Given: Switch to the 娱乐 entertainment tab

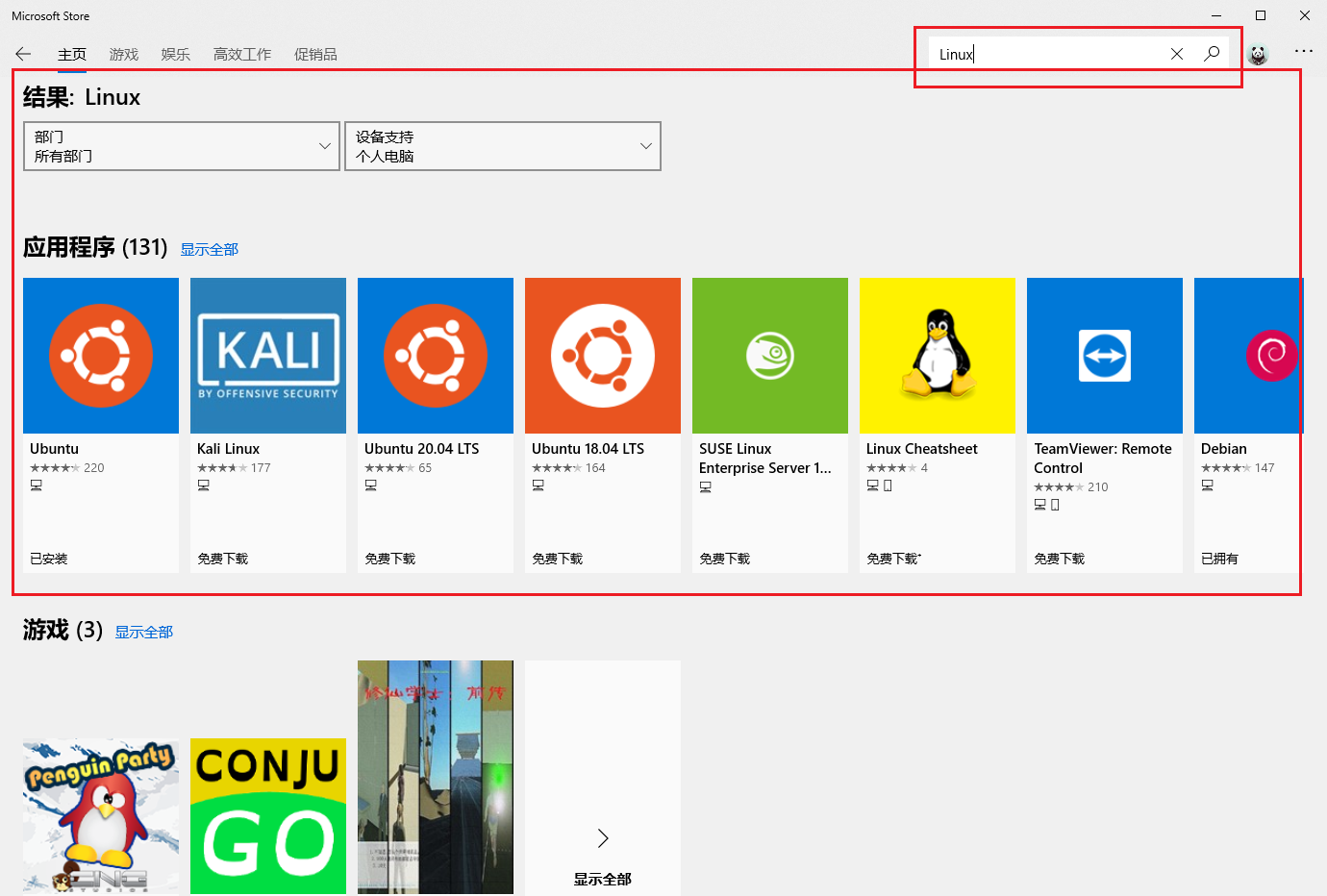Looking at the screenshot, I should point(176,55).
